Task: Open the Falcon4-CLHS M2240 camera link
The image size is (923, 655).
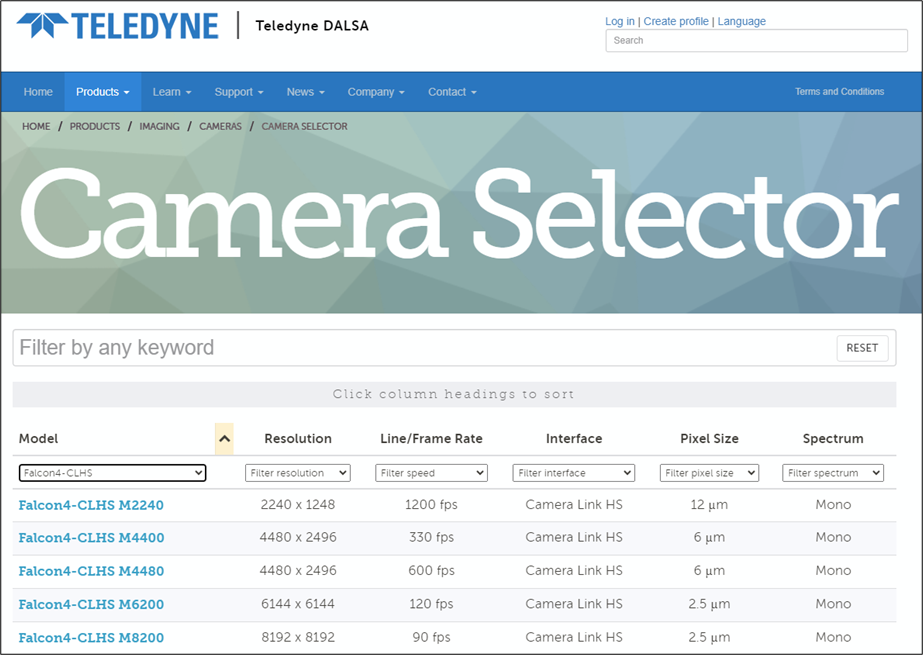Action: (91, 505)
